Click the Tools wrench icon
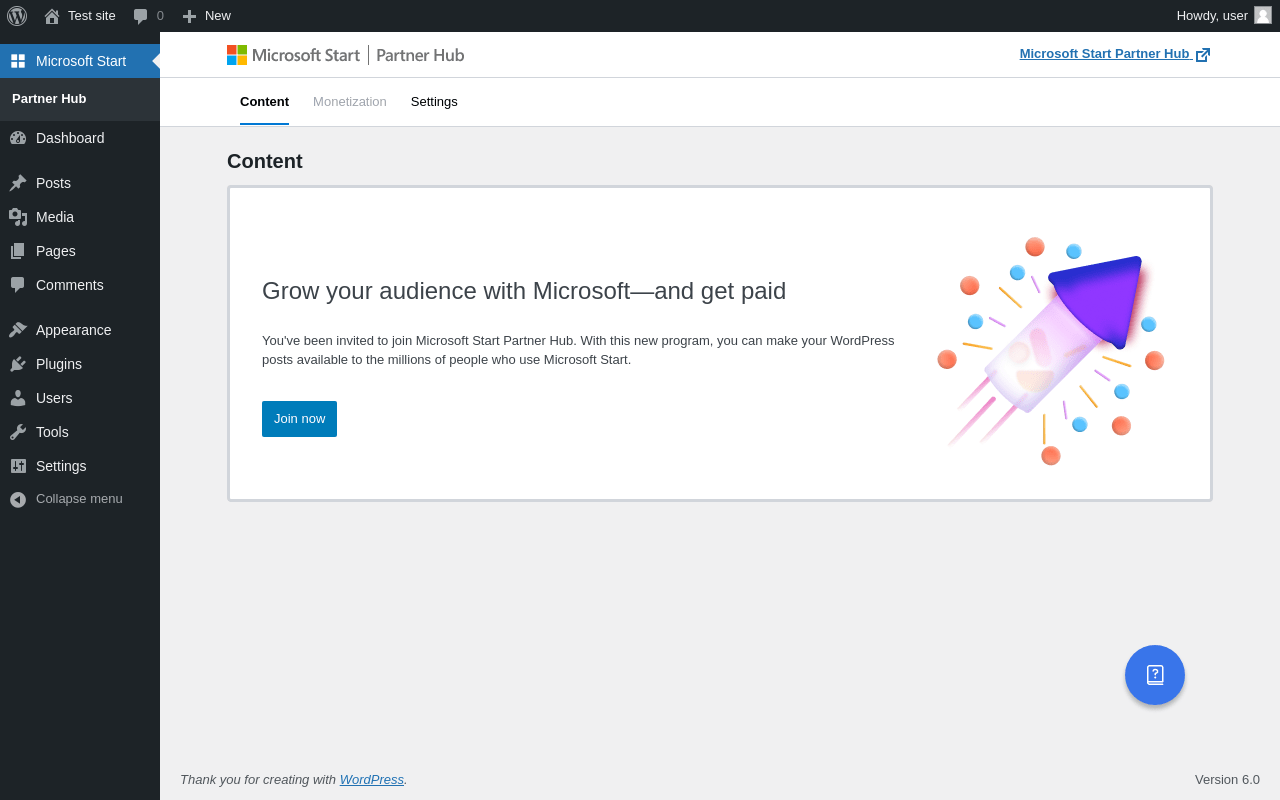The image size is (1280, 800). click(x=18, y=432)
